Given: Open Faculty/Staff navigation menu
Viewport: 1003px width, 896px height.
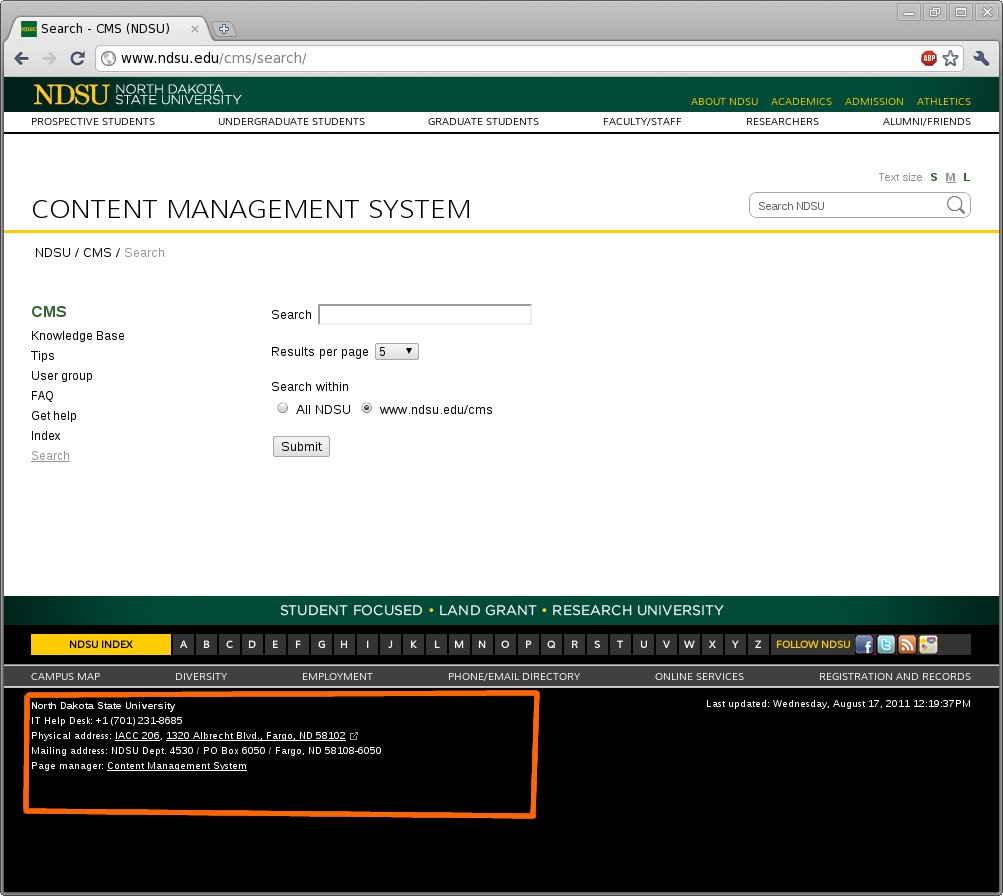Looking at the screenshot, I should click(642, 122).
